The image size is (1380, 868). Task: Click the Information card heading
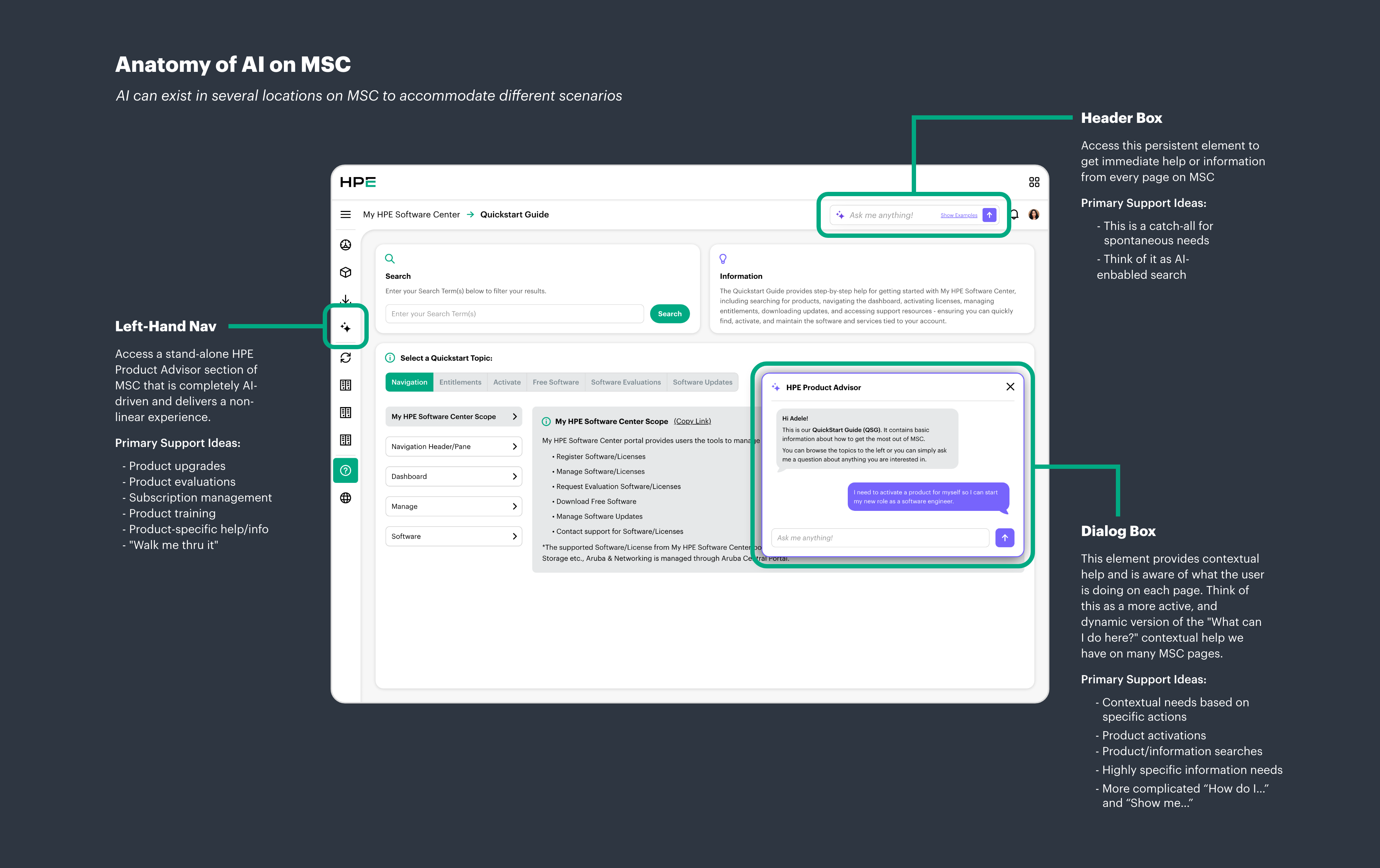(741, 276)
